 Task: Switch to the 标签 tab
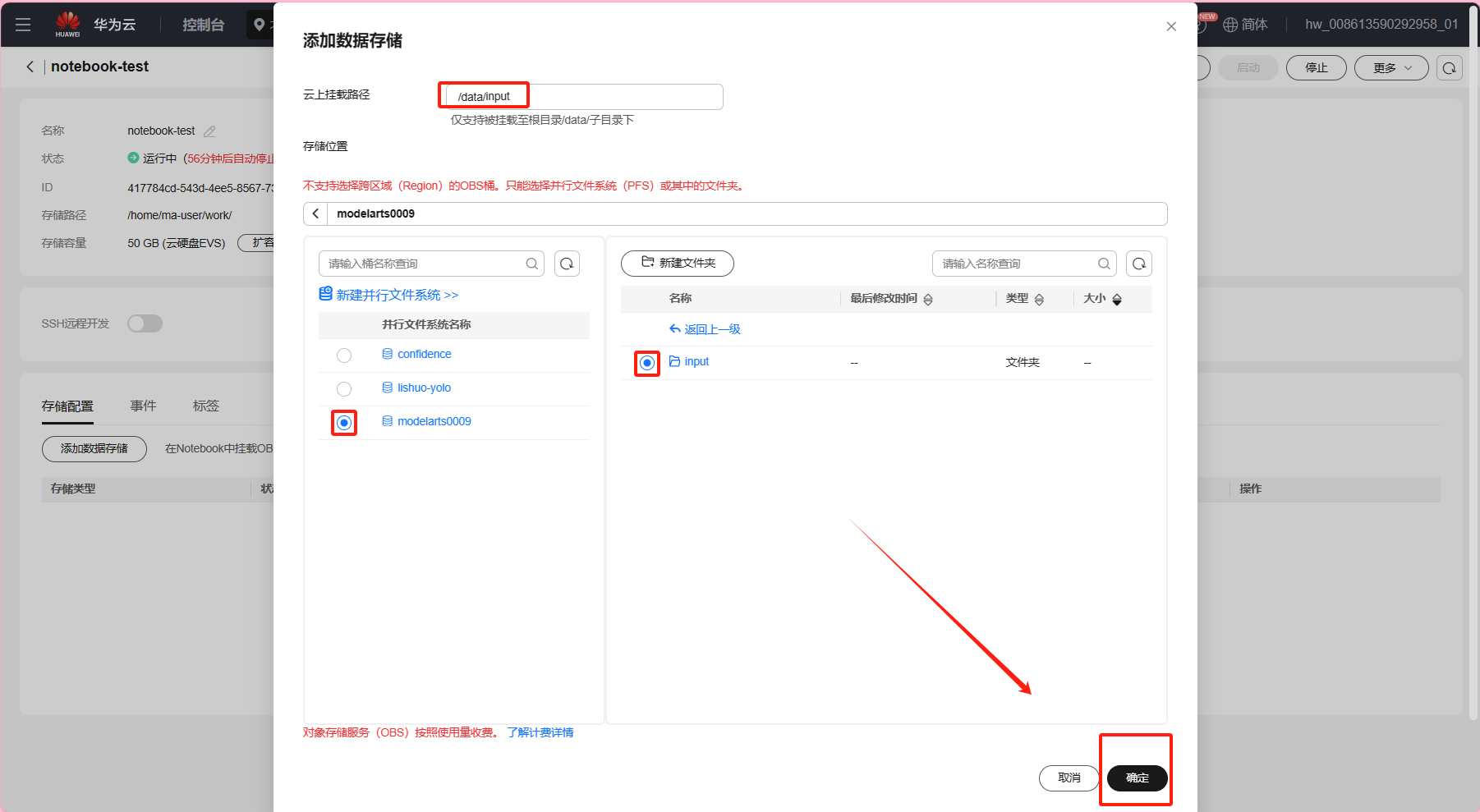(x=205, y=405)
